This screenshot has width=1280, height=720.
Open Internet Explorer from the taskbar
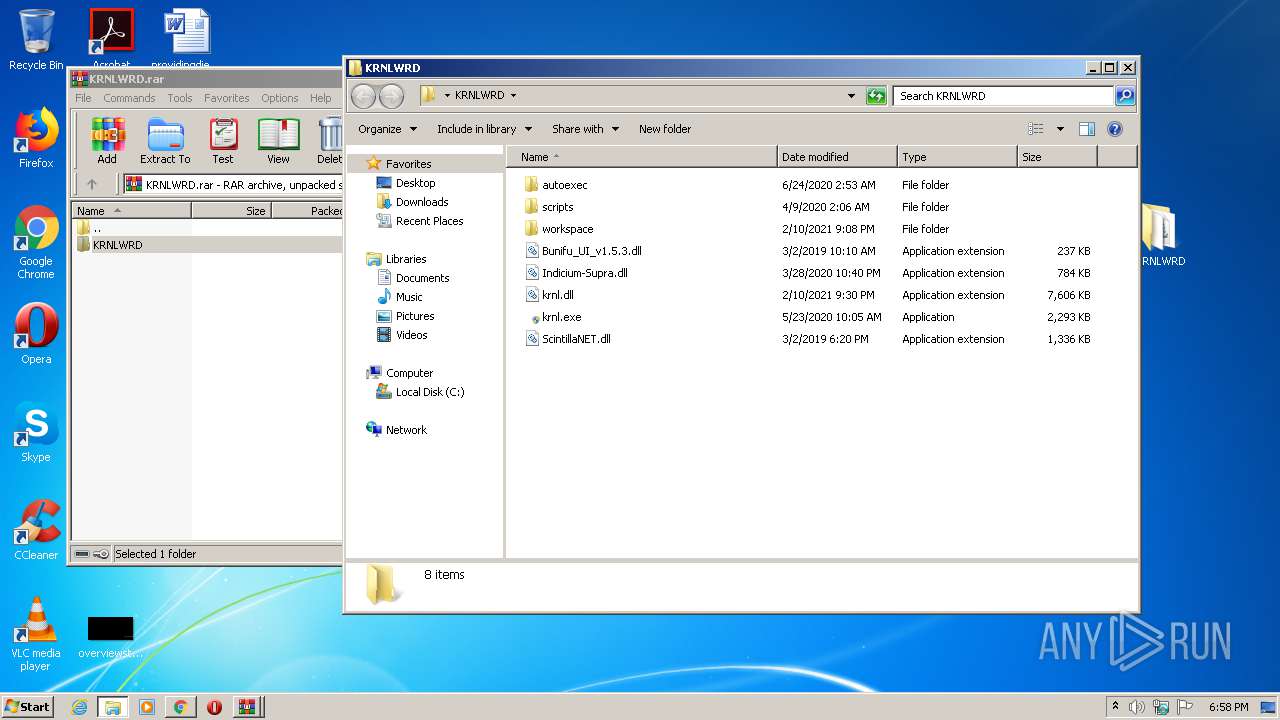[79, 707]
